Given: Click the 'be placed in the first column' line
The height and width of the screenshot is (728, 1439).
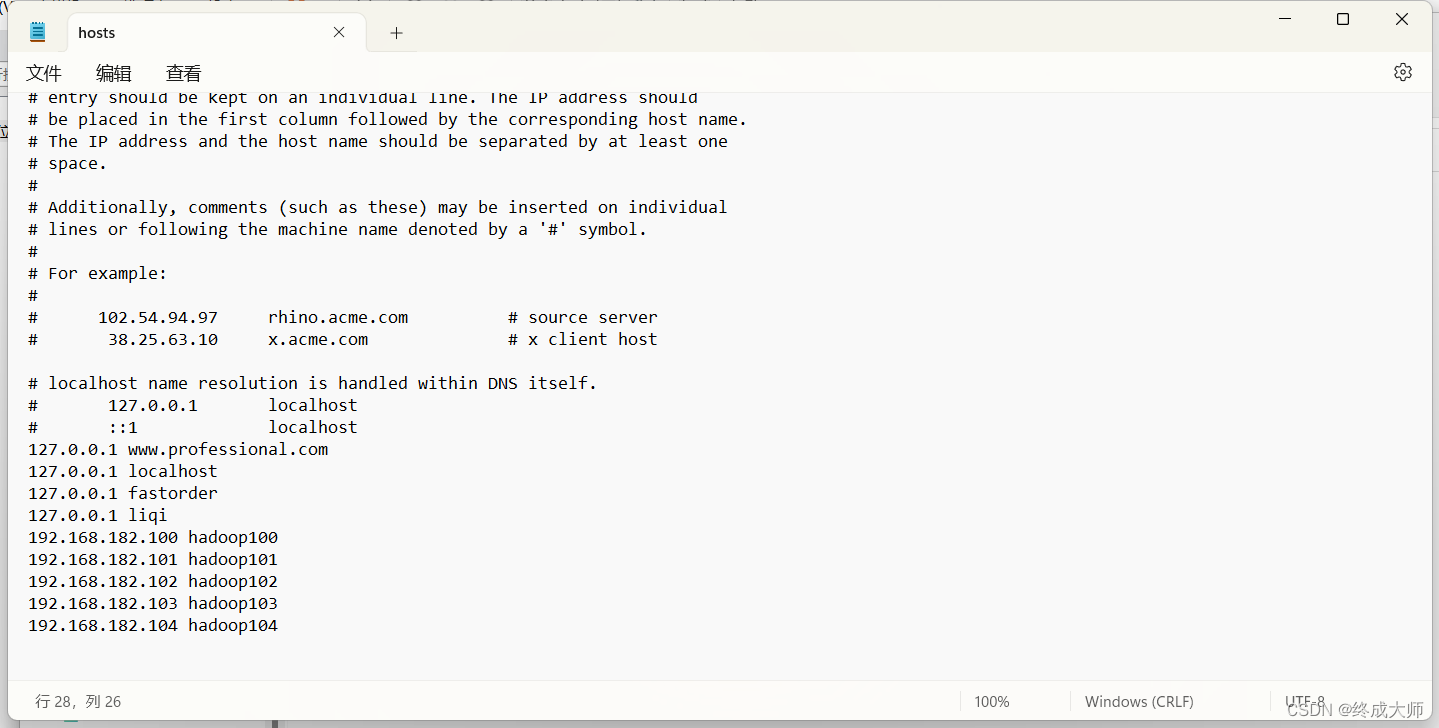Looking at the screenshot, I should [388, 119].
